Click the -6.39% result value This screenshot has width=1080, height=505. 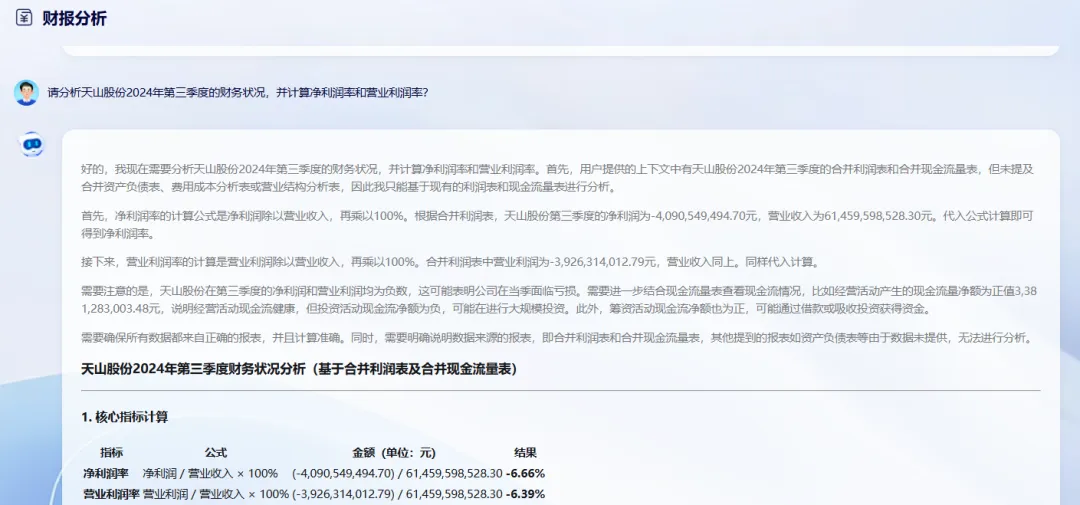click(526, 494)
